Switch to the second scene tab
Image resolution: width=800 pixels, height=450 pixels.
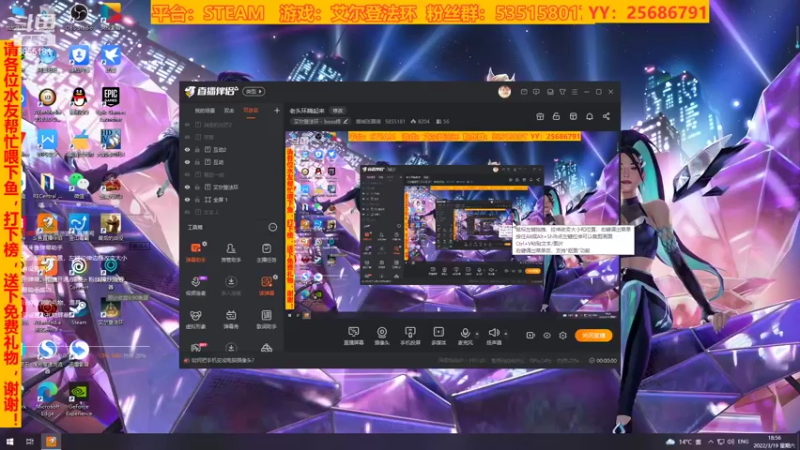(229, 111)
